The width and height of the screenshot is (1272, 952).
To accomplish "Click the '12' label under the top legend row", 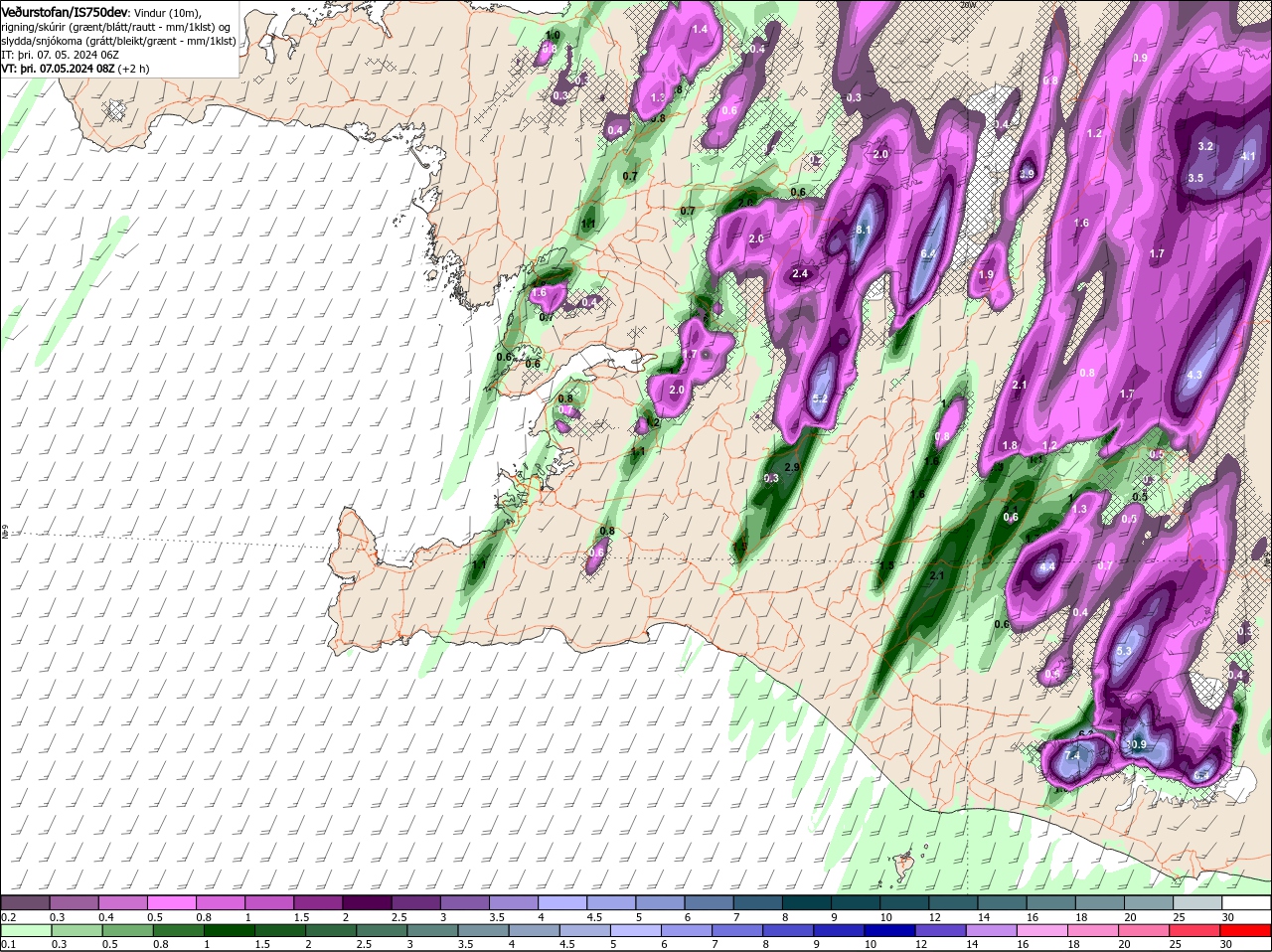I will click(x=934, y=917).
